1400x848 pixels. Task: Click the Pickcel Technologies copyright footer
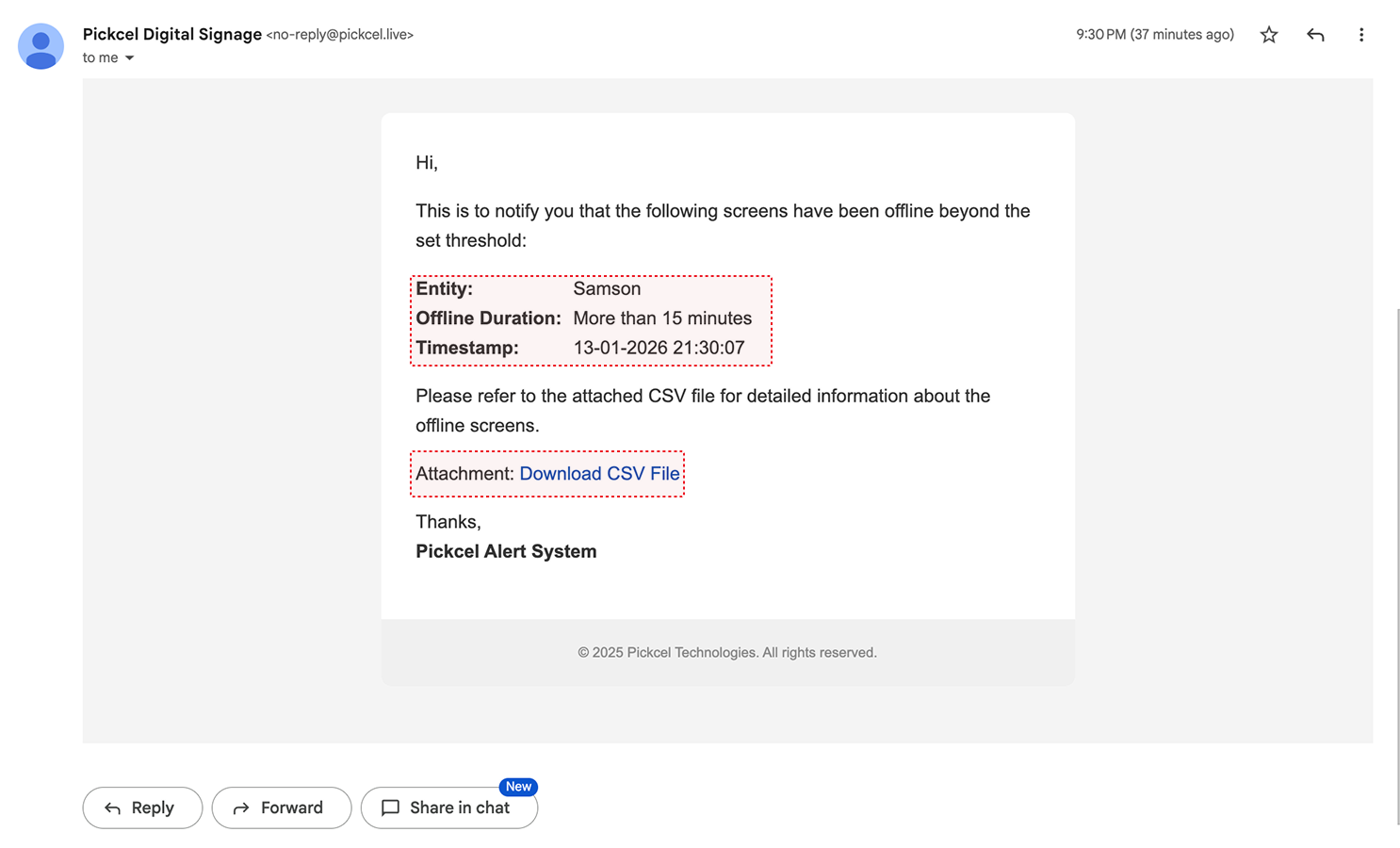[x=726, y=652]
